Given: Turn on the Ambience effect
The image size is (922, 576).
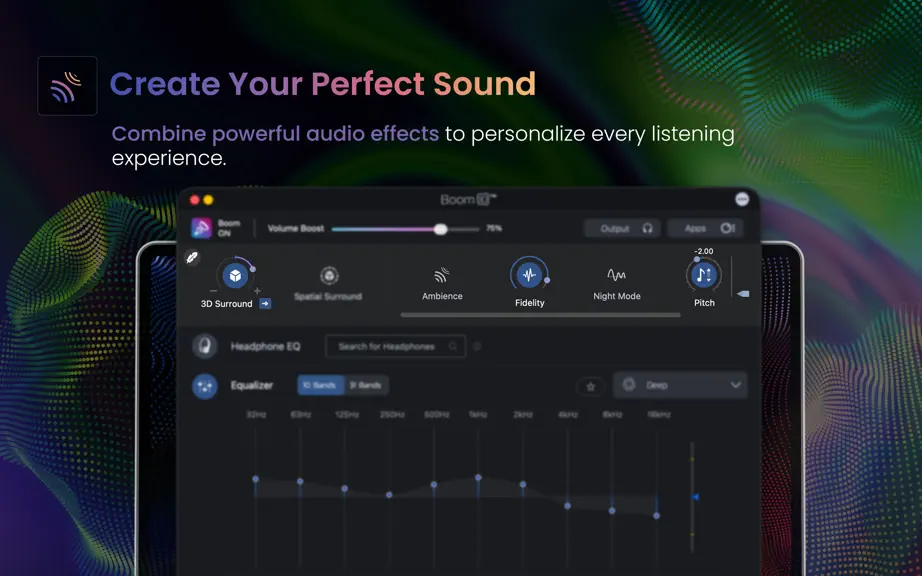Looking at the screenshot, I should (x=442, y=274).
